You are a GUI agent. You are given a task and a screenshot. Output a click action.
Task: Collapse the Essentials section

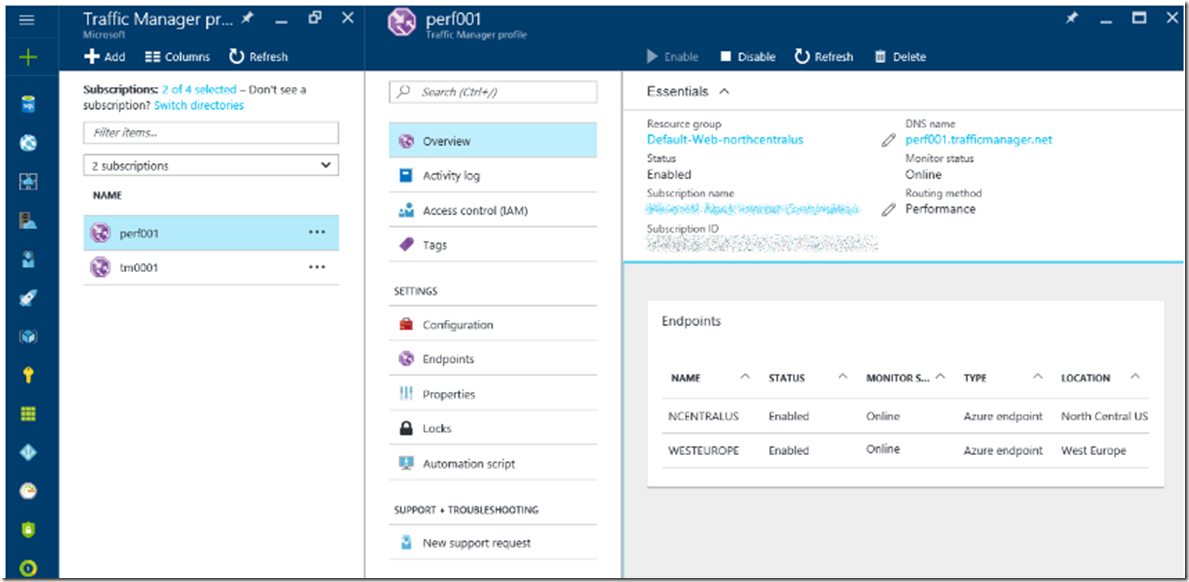point(724,91)
